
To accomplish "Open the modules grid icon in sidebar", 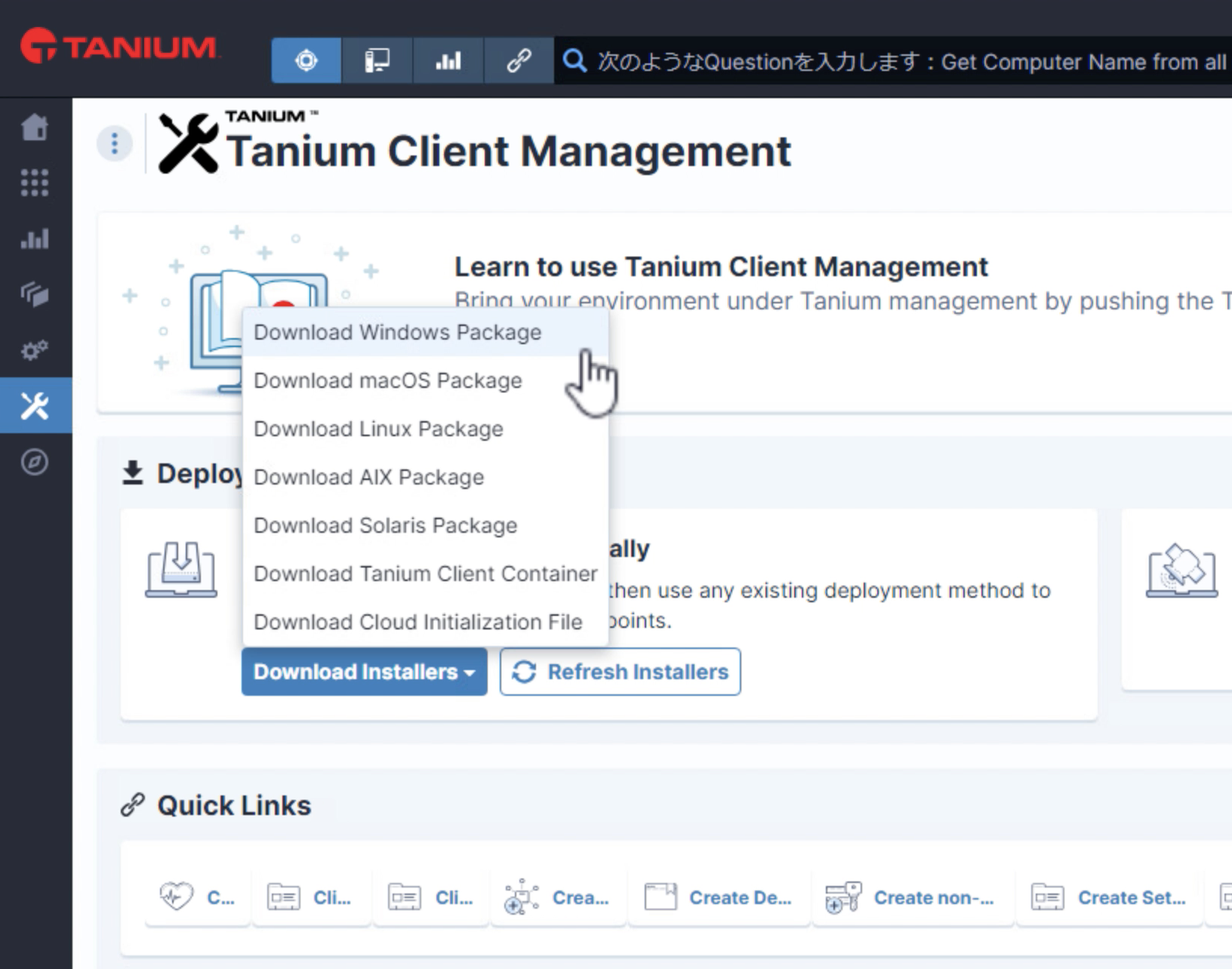I will [x=35, y=183].
